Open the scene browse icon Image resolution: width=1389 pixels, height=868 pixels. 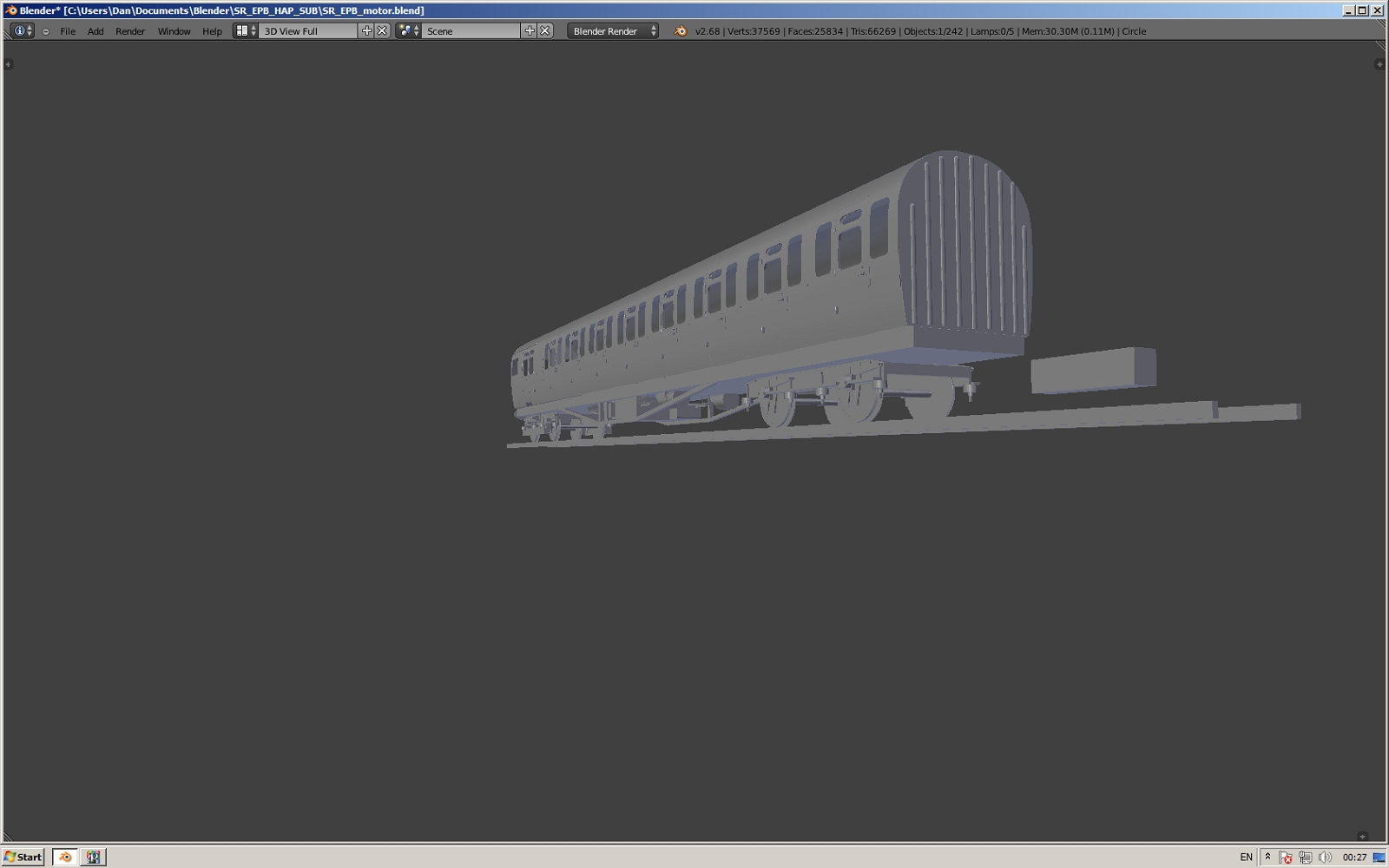point(408,31)
